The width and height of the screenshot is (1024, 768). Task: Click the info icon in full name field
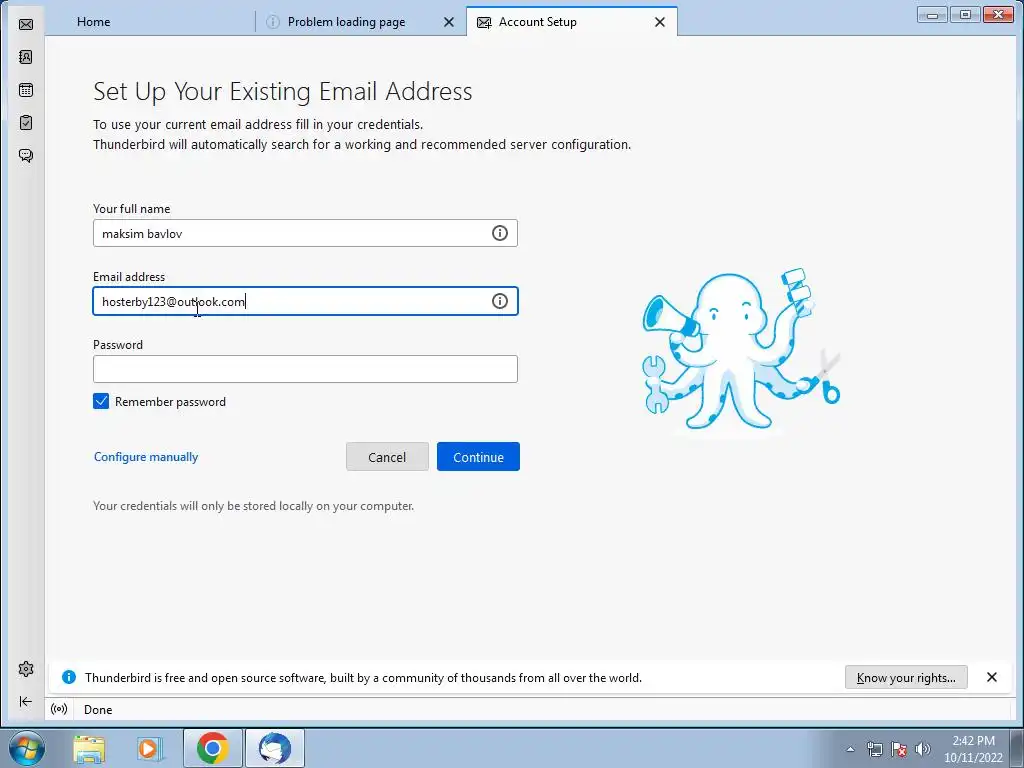pyautogui.click(x=500, y=233)
